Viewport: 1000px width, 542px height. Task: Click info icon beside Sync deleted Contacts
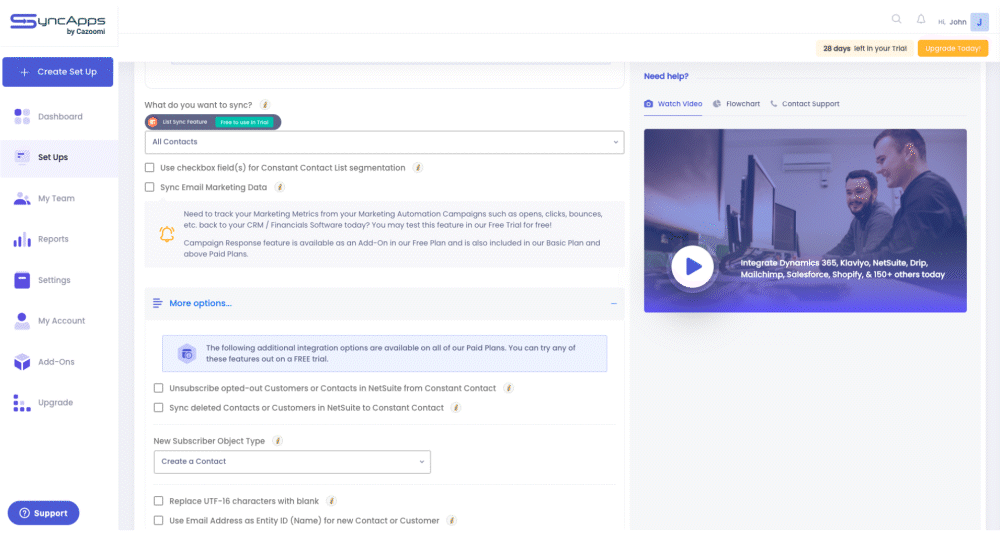(x=455, y=407)
